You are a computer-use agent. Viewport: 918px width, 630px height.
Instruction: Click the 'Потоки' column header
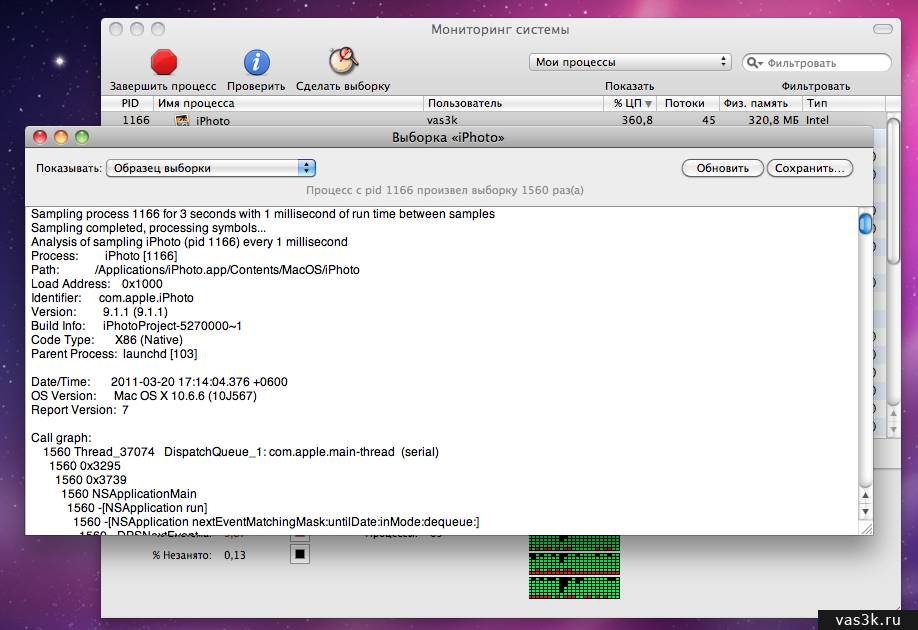coord(685,103)
